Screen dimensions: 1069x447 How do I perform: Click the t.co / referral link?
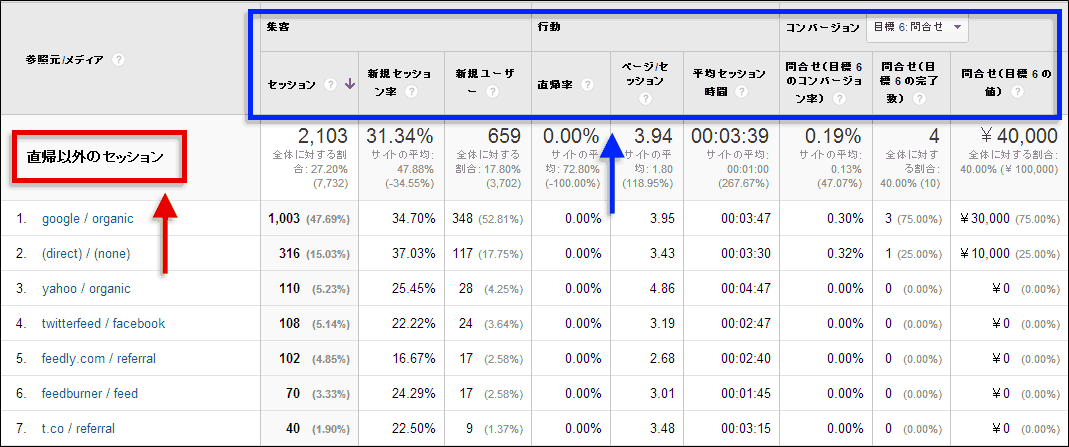click(78, 428)
